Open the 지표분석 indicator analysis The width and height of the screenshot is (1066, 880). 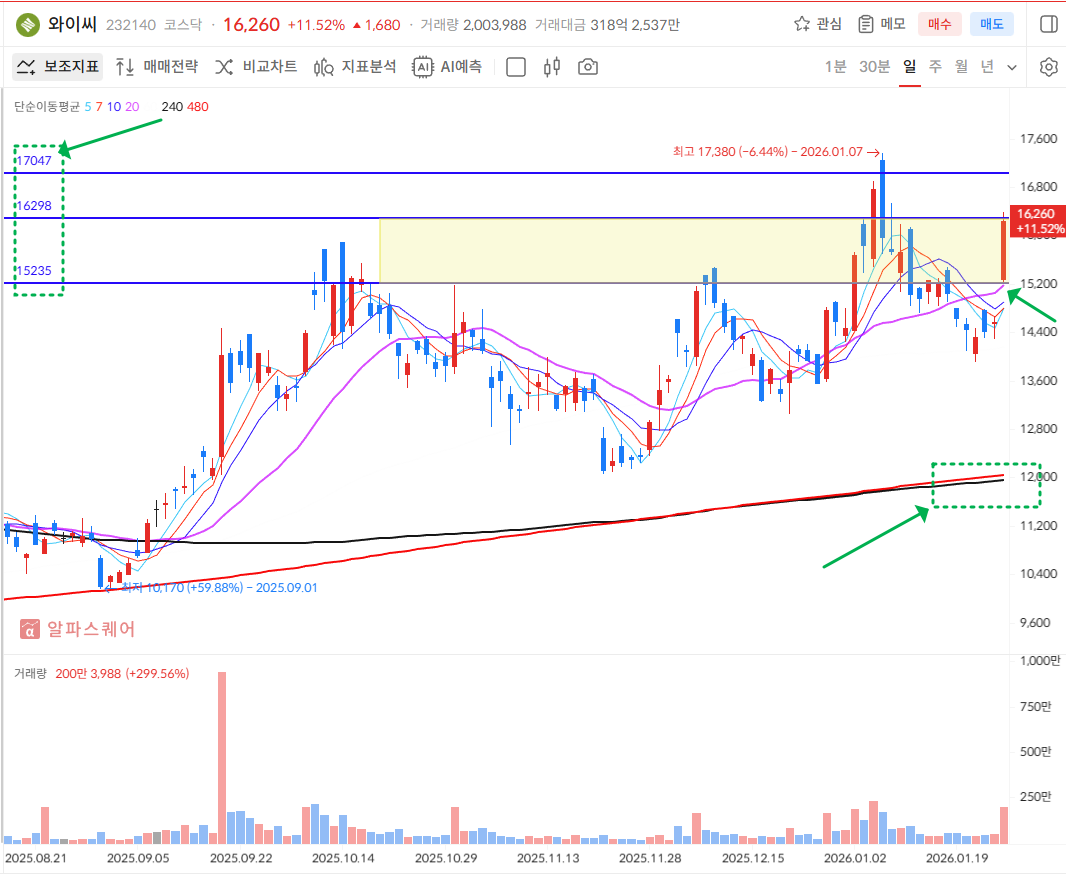tap(355, 67)
